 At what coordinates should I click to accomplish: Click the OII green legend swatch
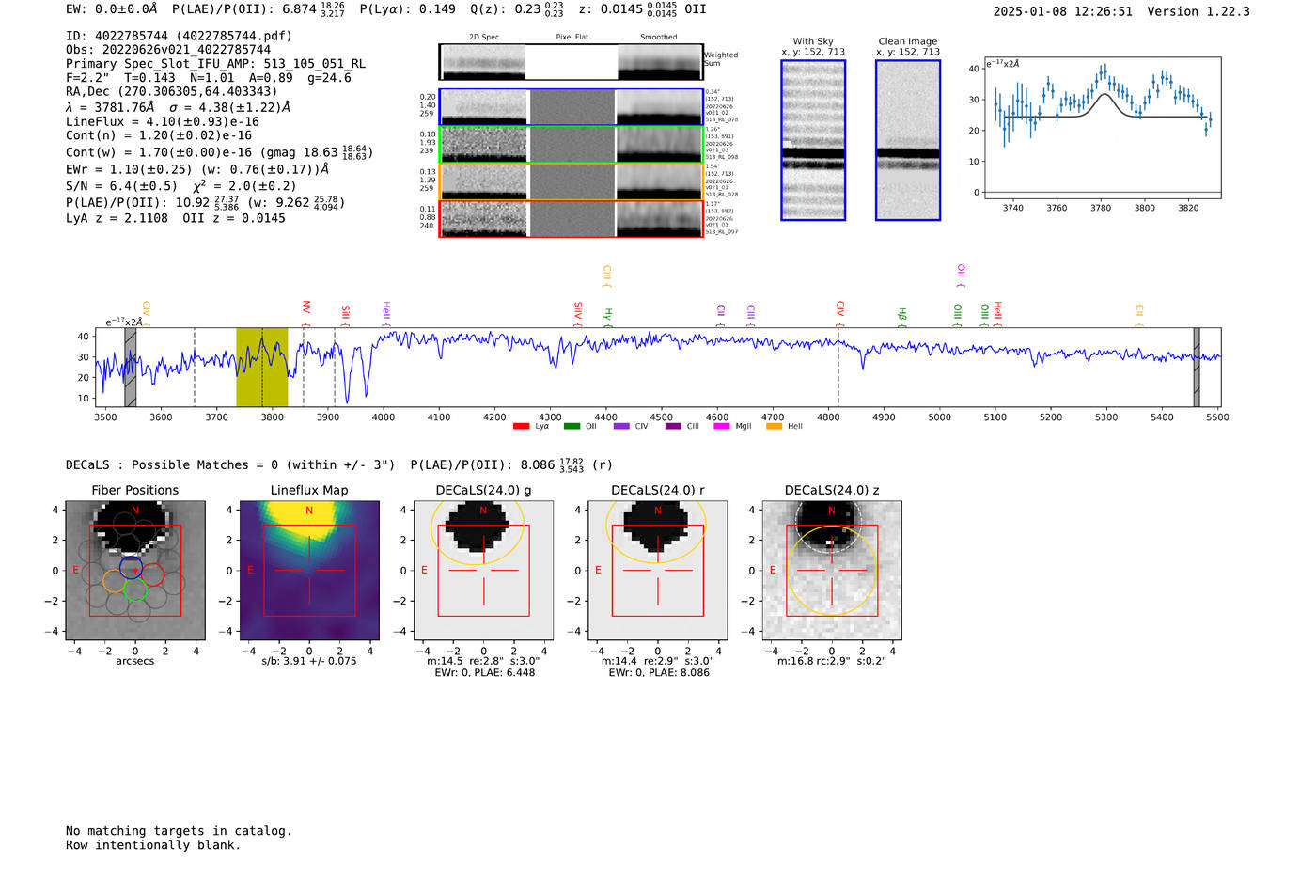click(x=572, y=427)
